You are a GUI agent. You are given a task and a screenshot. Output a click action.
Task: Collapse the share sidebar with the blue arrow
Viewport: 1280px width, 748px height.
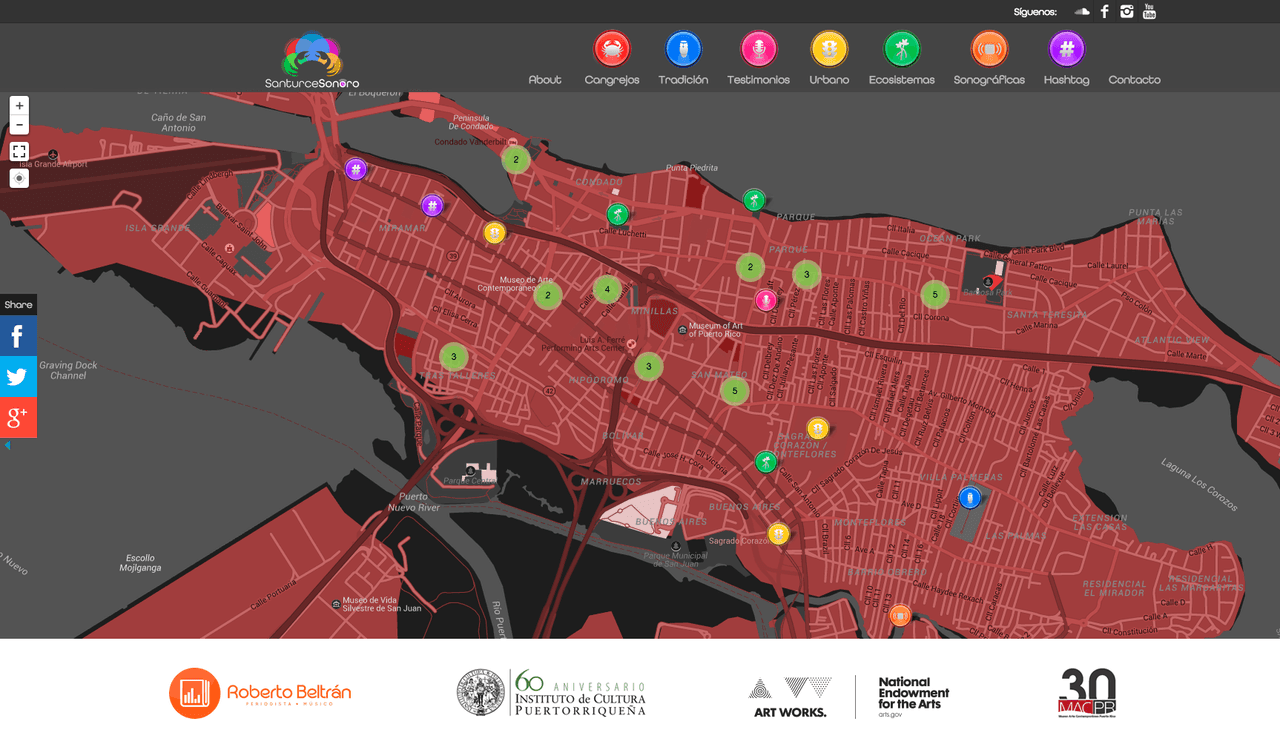(x=6, y=445)
